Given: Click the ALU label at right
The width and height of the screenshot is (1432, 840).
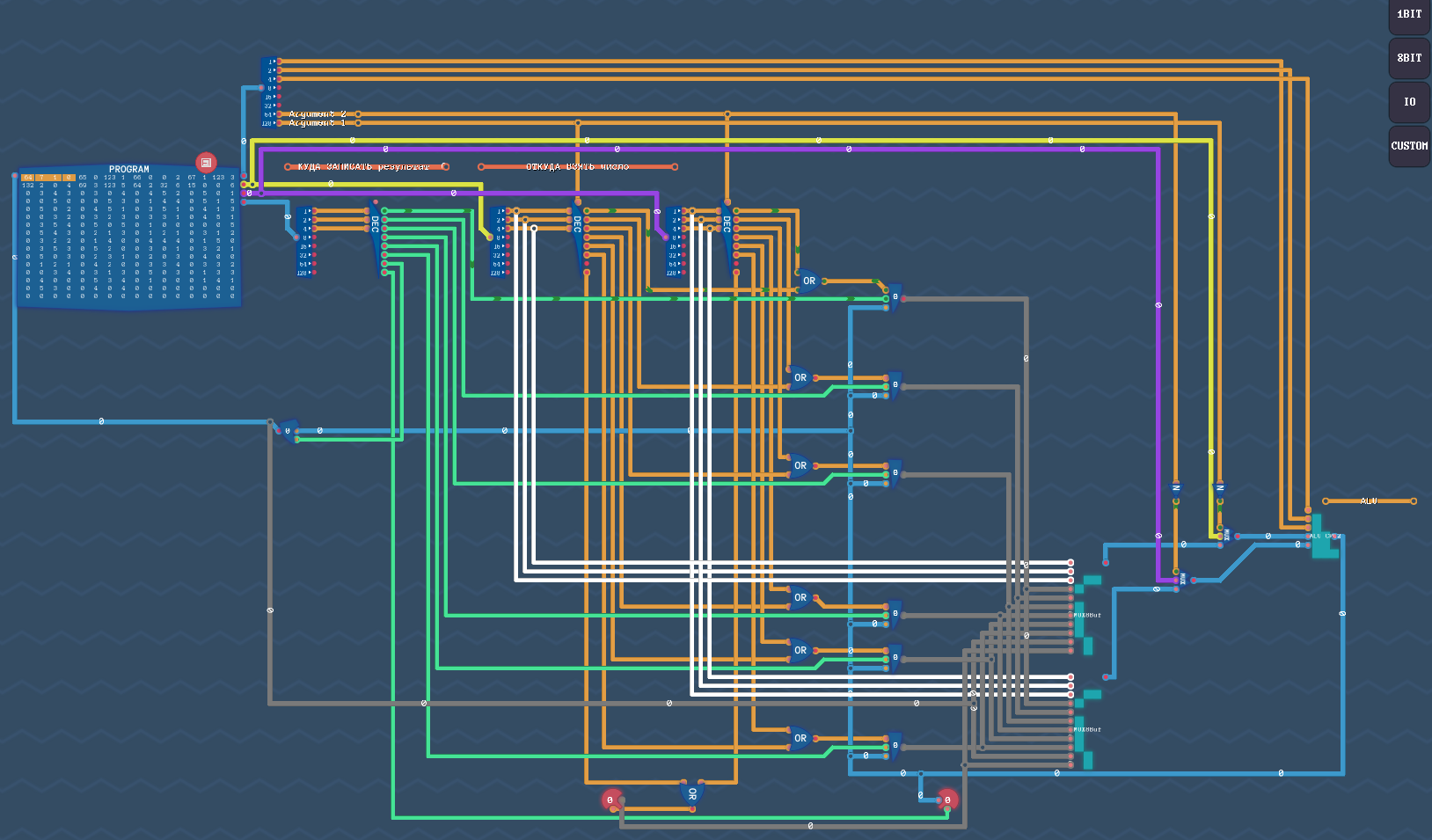Looking at the screenshot, I should click(1369, 501).
